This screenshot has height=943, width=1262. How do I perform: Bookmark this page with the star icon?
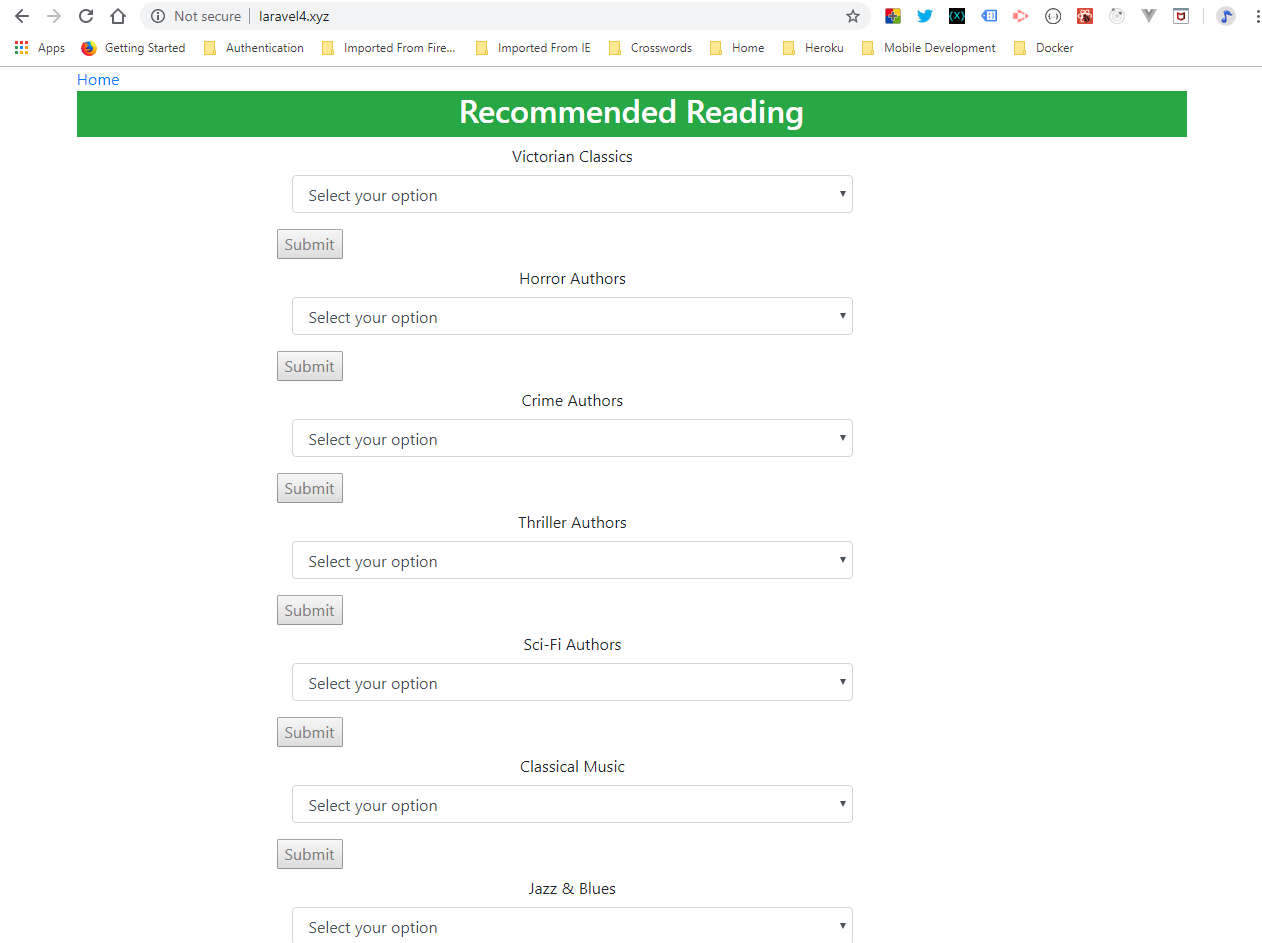tap(853, 16)
